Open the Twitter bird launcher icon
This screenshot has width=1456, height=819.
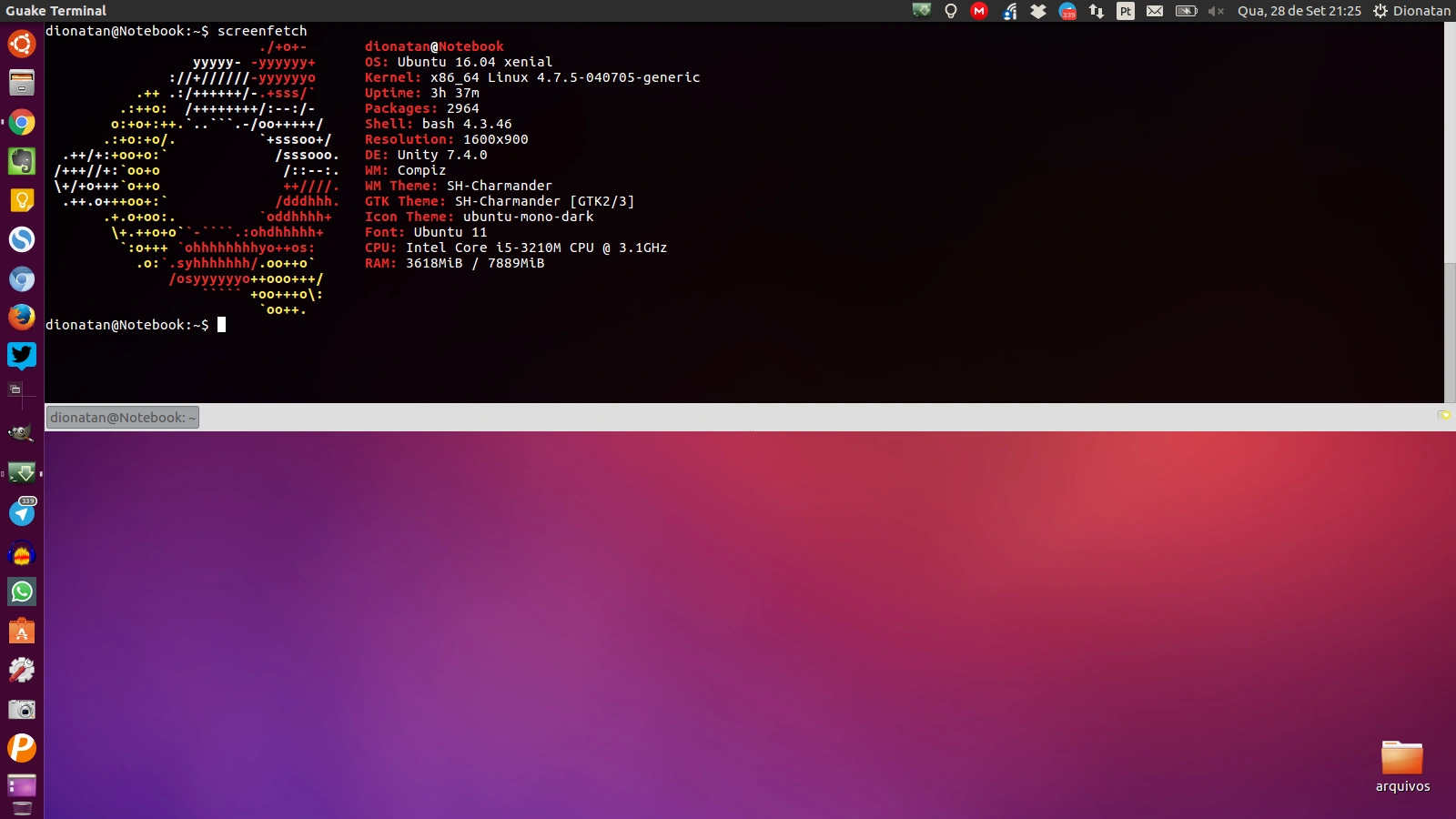click(22, 356)
